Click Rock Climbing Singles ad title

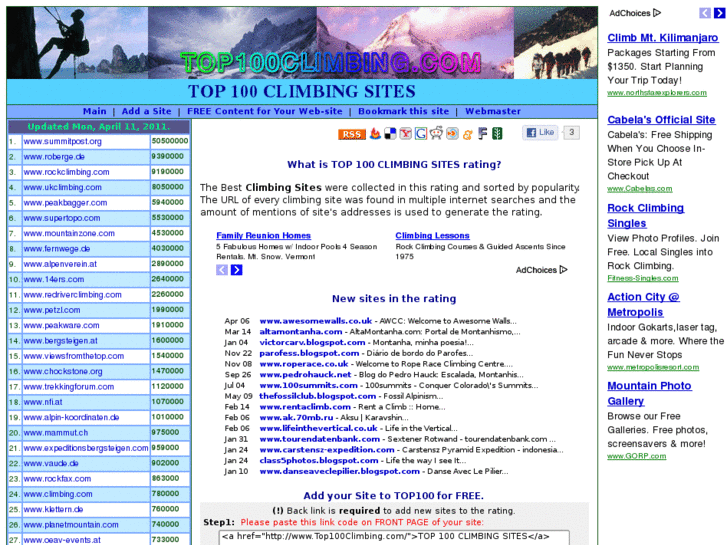click(645, 216)
